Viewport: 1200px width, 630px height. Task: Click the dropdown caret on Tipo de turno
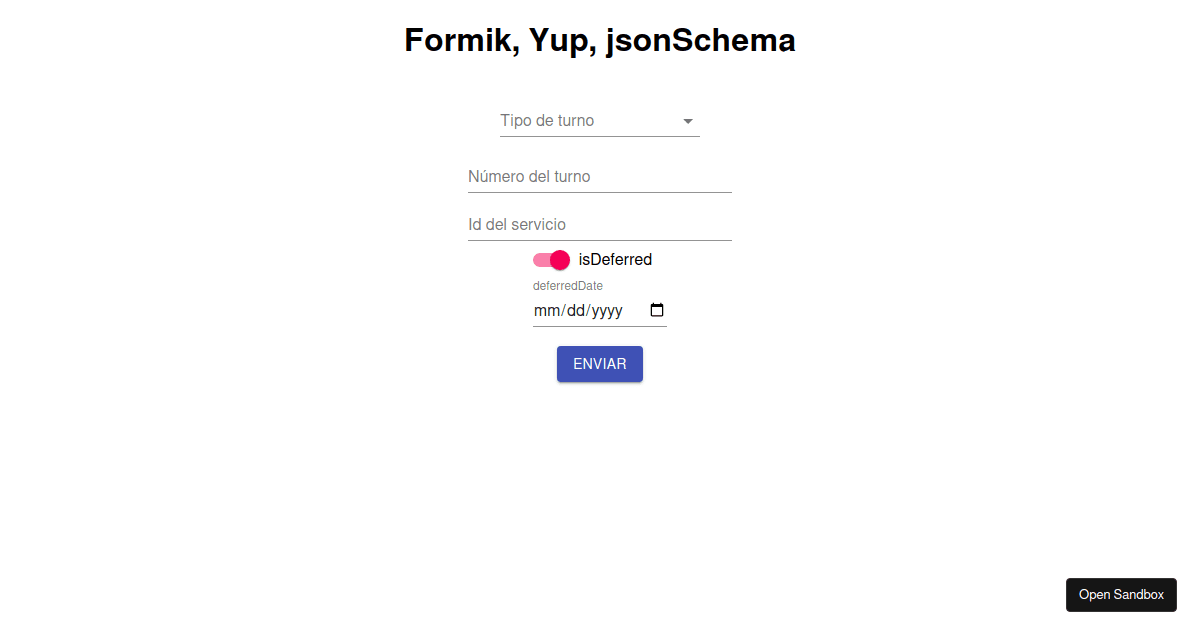pyautogui.click(x=687, y=120)
